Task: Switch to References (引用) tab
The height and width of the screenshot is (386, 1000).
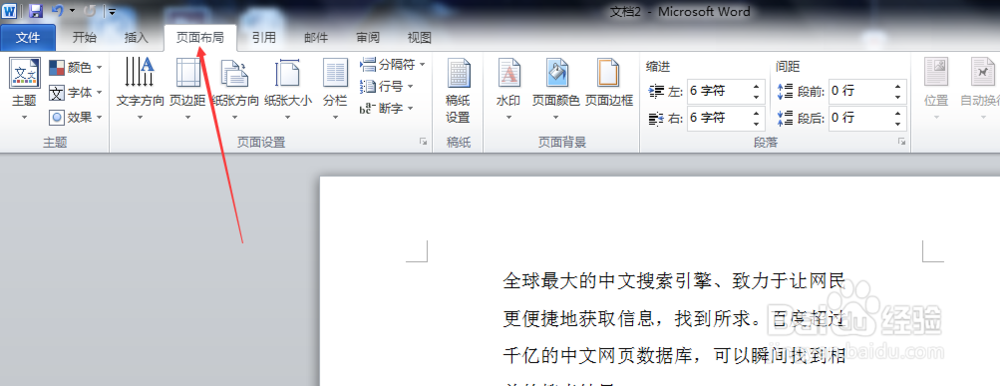Action: pos(263,38)
